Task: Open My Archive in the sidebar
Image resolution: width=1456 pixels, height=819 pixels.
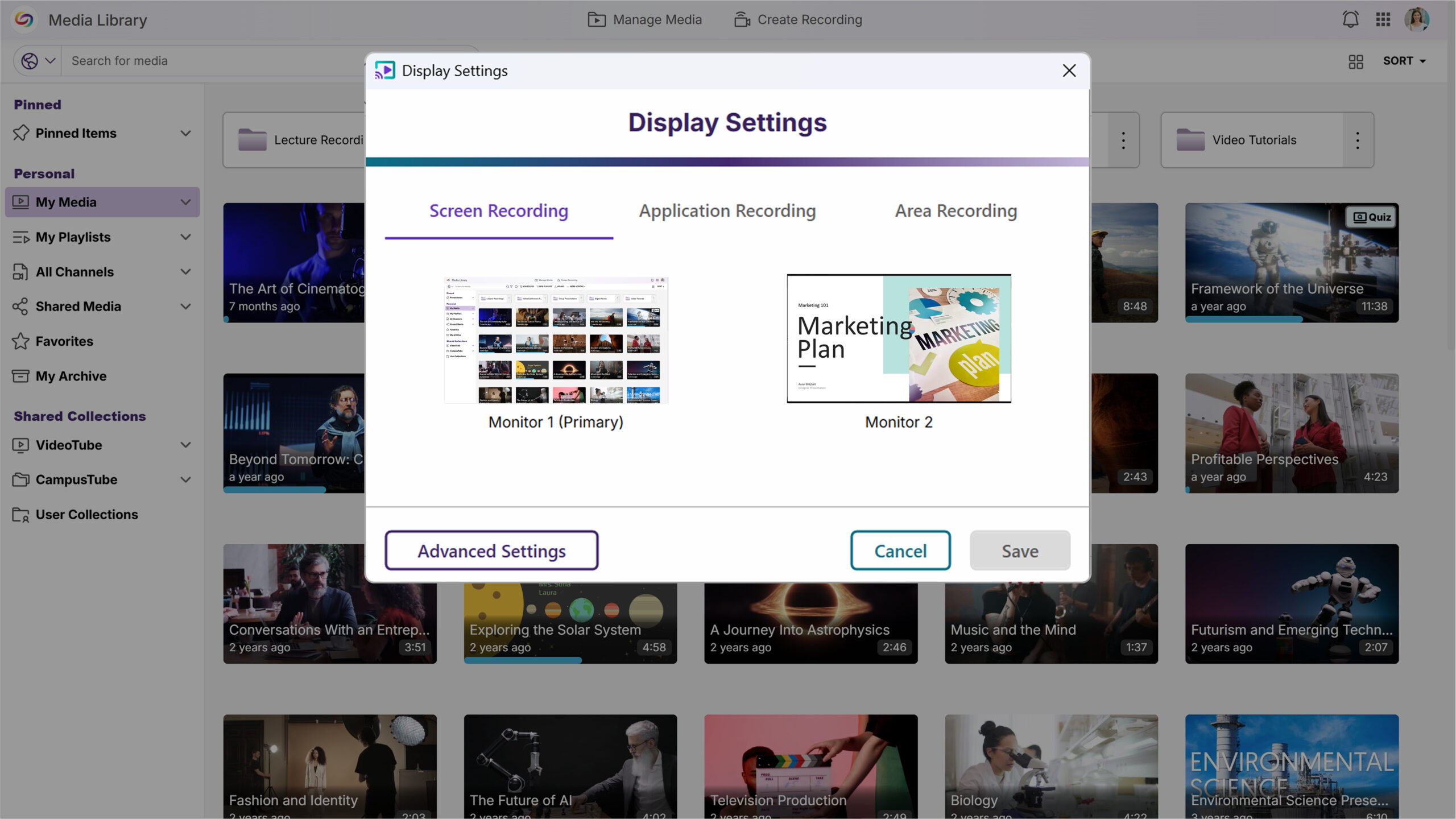Action: (71, 376)
